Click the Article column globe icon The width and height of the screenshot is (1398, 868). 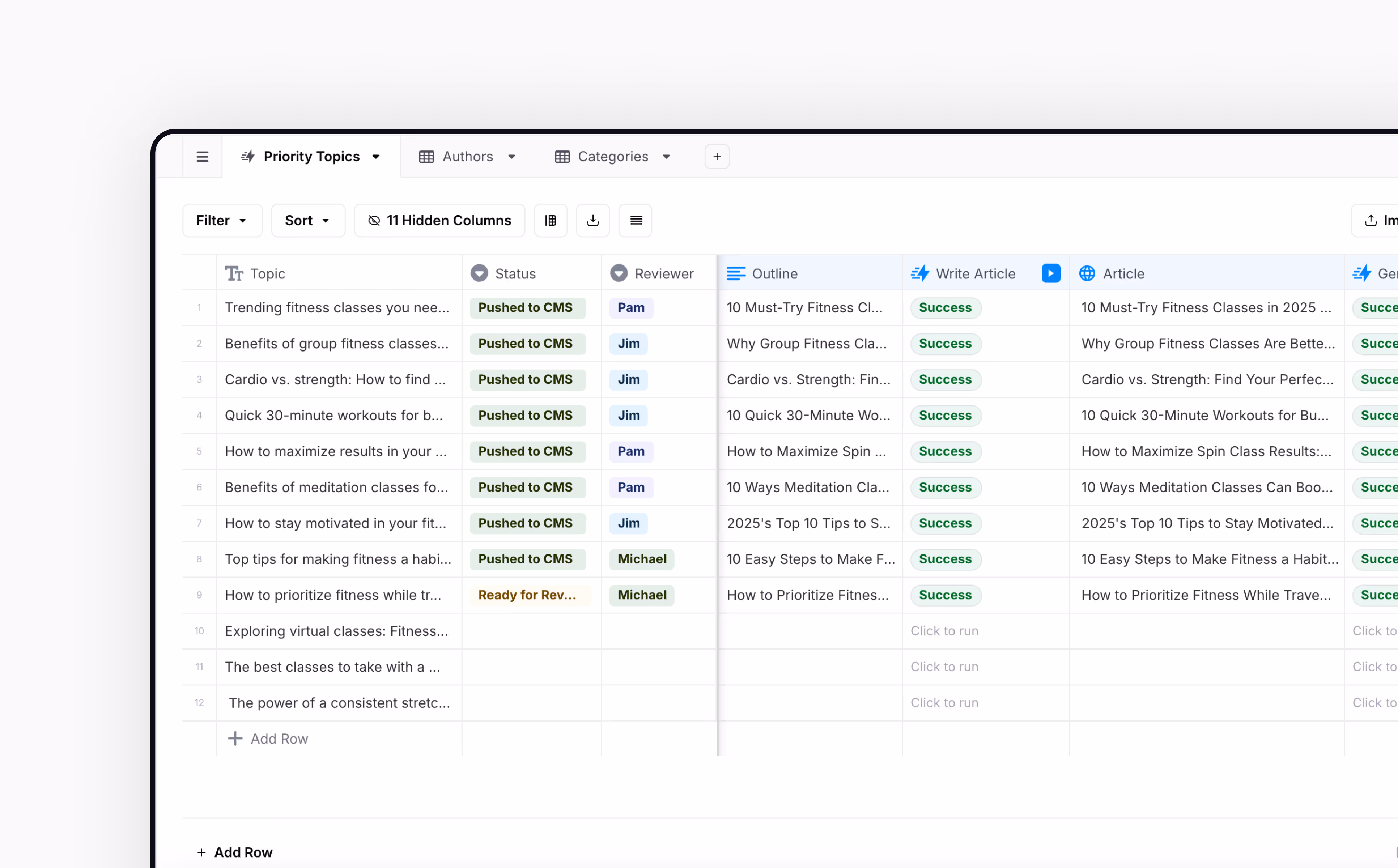pyautogui.click(x=1087, y=273)
